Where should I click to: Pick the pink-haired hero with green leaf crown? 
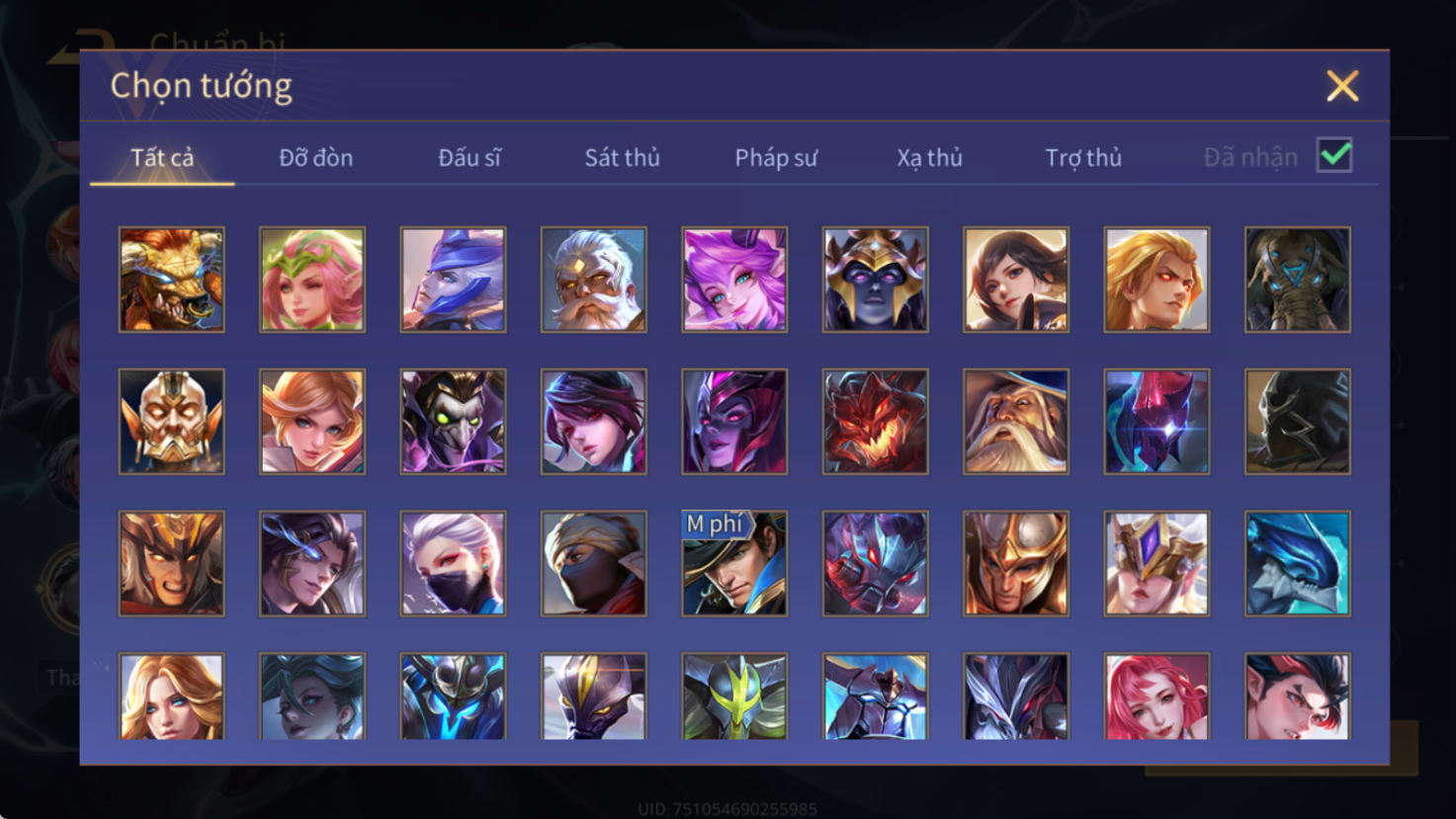pos(312,280)
